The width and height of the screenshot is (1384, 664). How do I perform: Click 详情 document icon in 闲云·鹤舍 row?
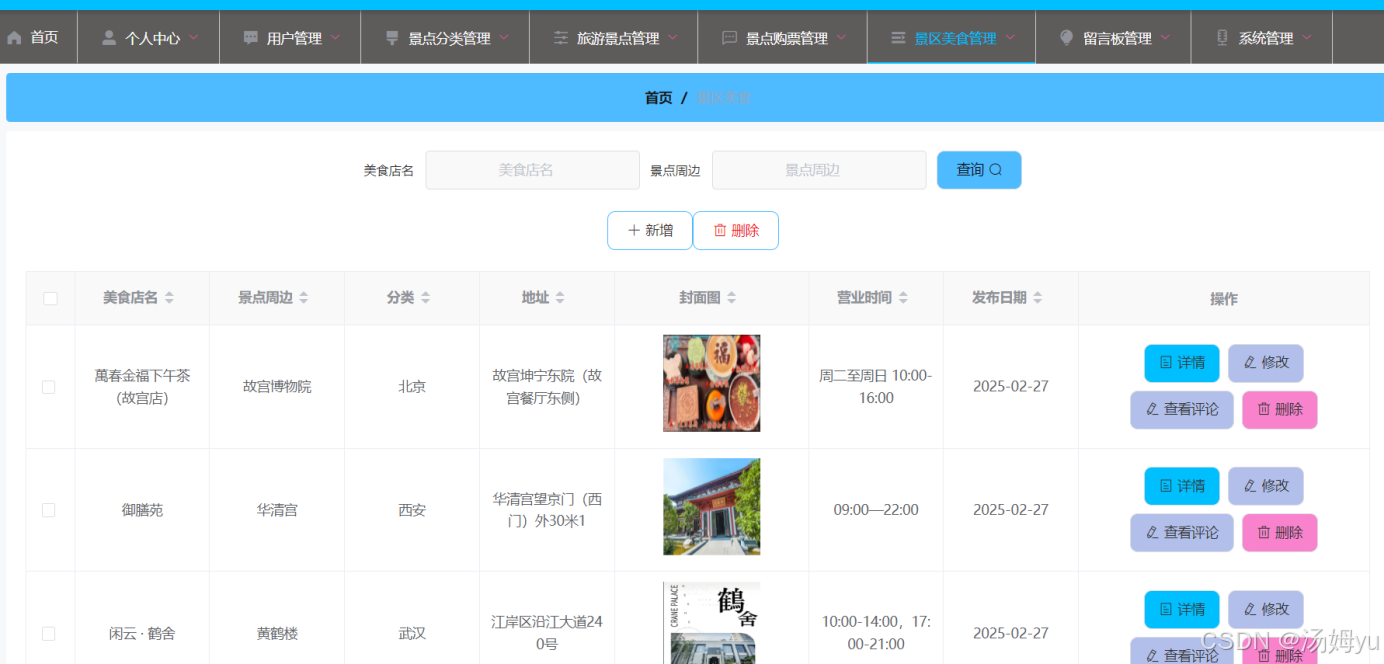click(1166, 609)
